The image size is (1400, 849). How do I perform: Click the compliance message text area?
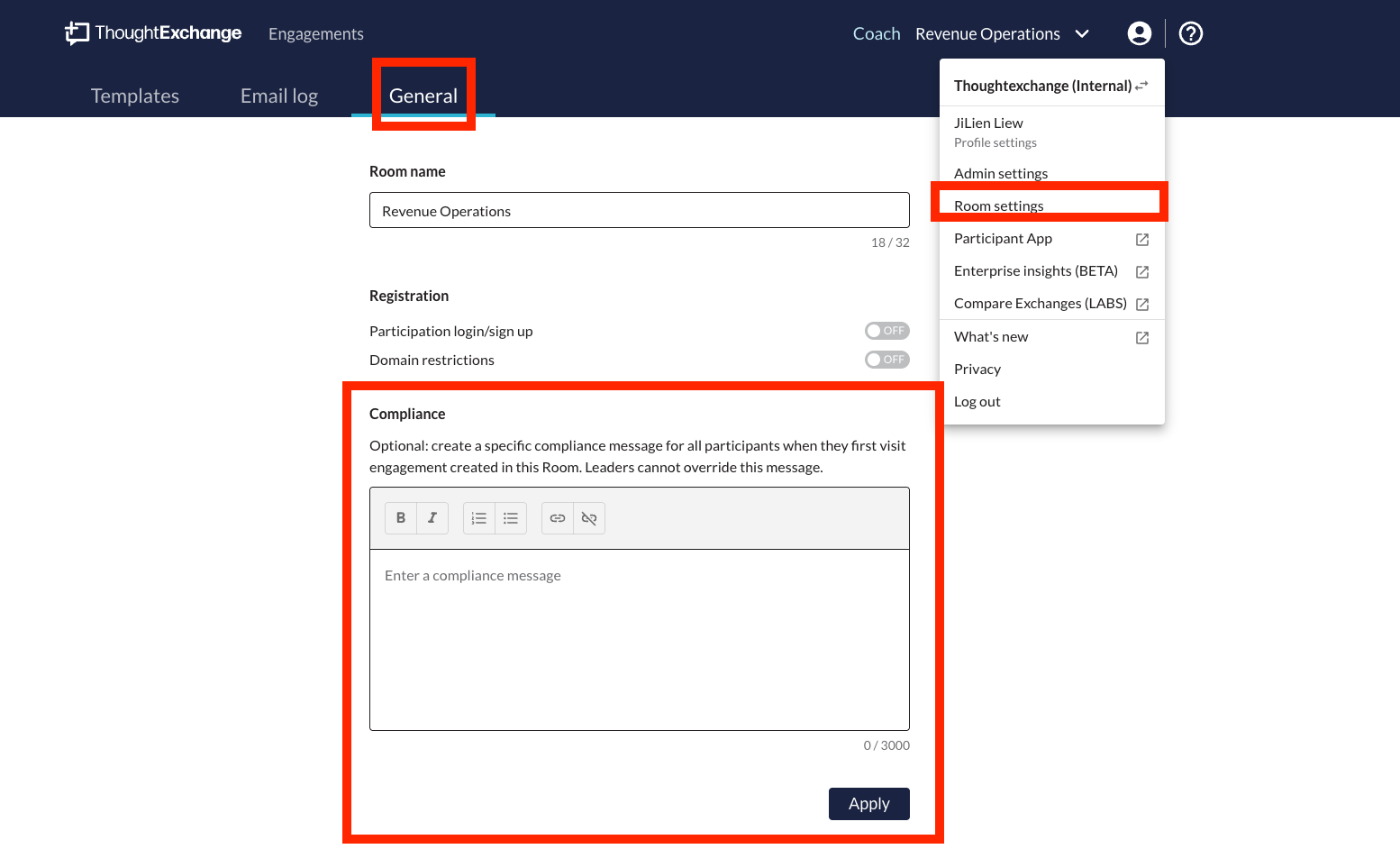[640, 640]
